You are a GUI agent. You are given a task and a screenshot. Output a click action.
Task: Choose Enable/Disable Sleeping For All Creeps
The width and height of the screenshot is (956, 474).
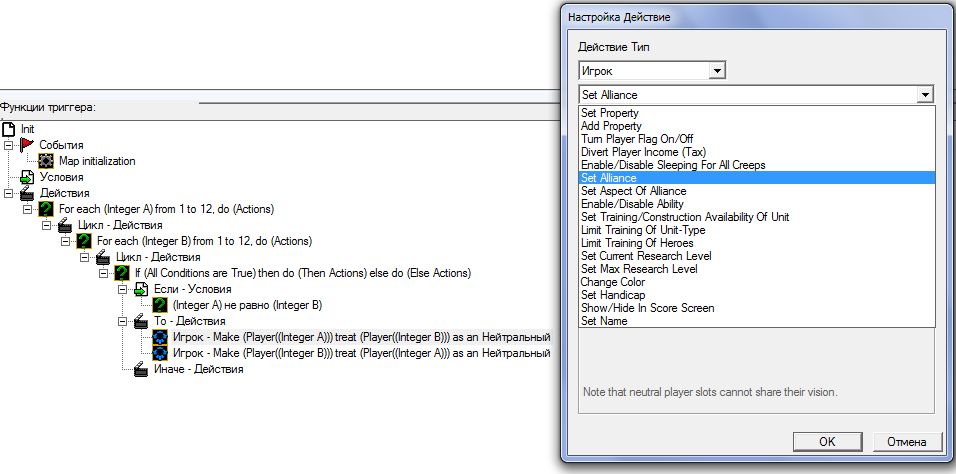(x=757, y=165)
